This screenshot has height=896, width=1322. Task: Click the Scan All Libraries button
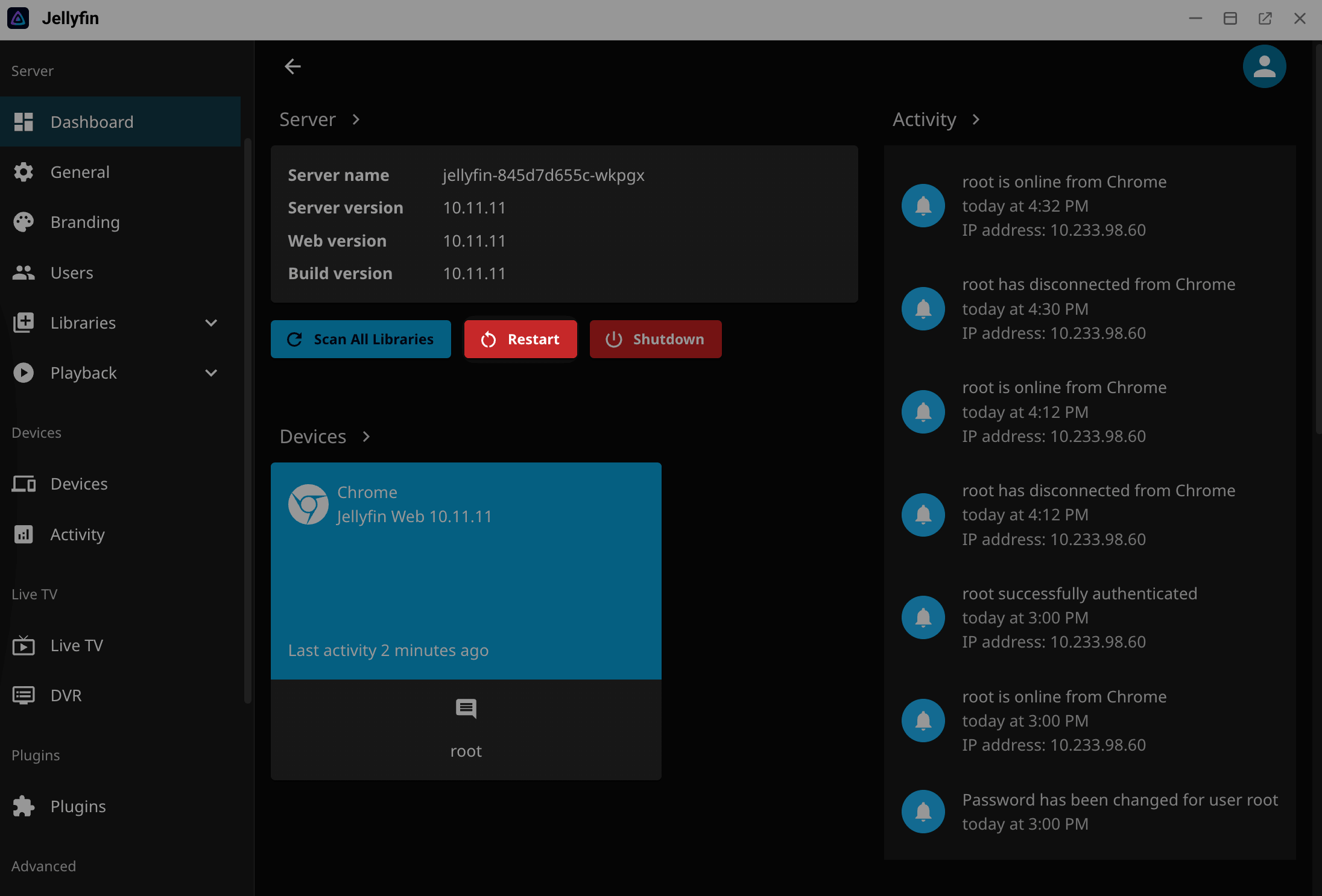pyautogui.click(x=361, y=339)
